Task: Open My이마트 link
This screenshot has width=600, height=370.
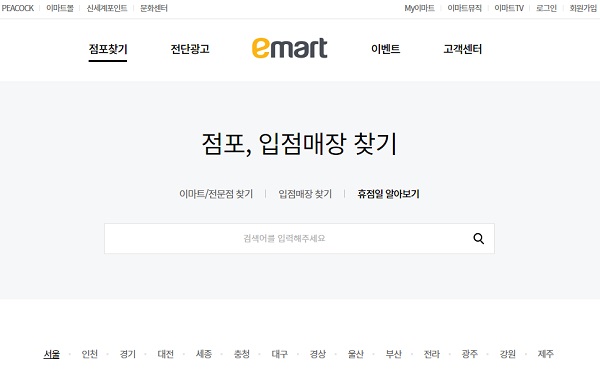Action: tap(419, 8)
